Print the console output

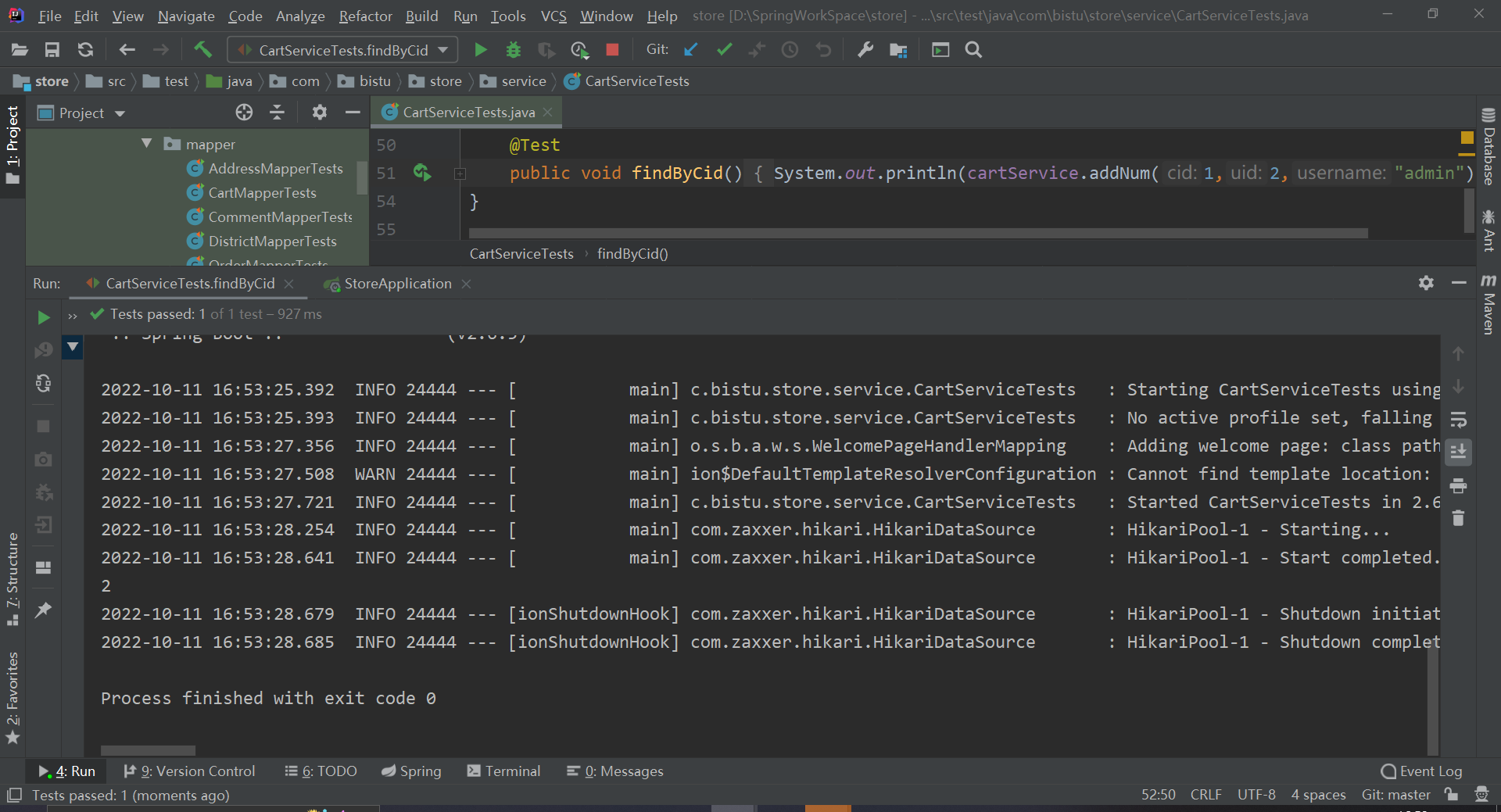(1458, 485)
